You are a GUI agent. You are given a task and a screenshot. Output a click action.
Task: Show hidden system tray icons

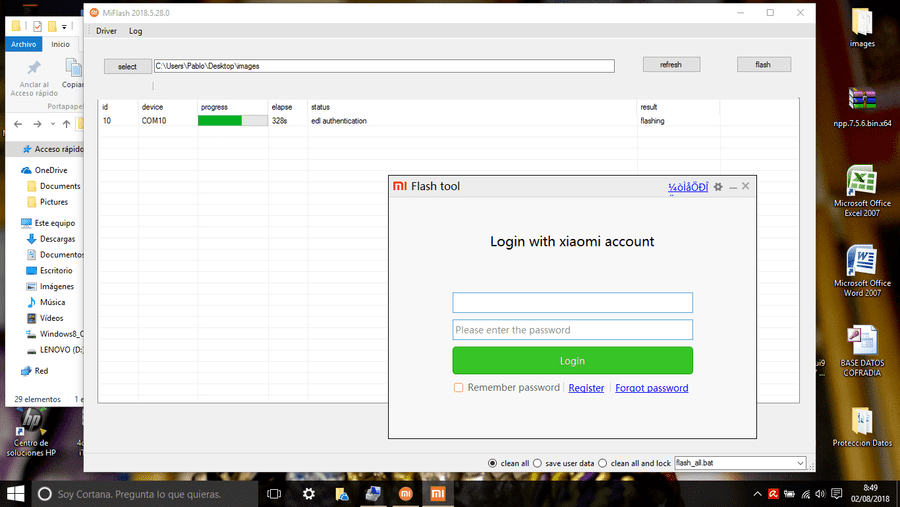click(758, 494)
